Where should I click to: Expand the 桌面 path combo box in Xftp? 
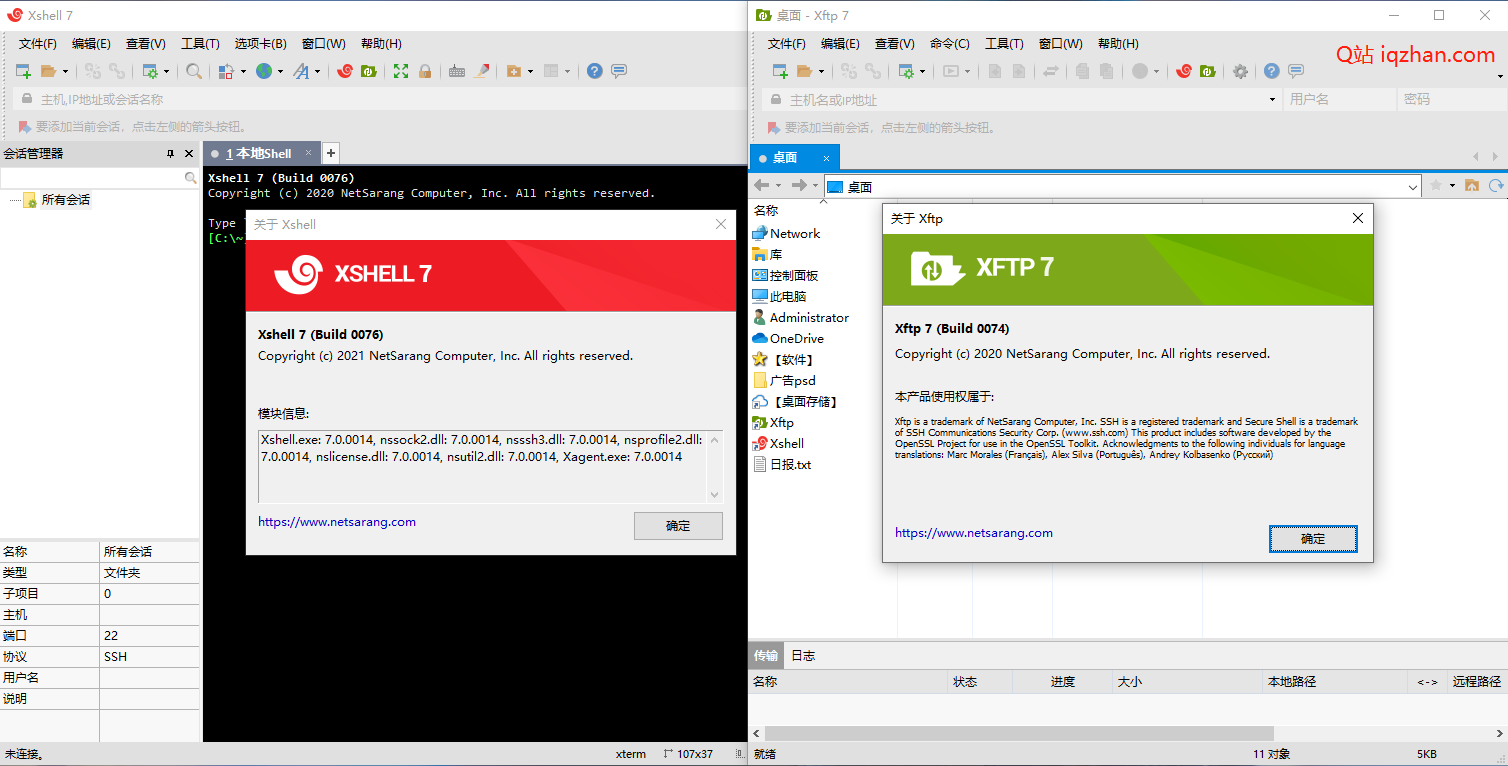[x=1413, y=187]
